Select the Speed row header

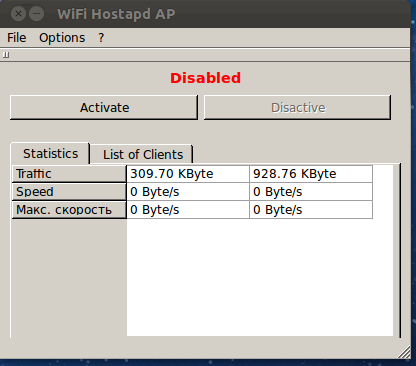[x=69, y=192]
